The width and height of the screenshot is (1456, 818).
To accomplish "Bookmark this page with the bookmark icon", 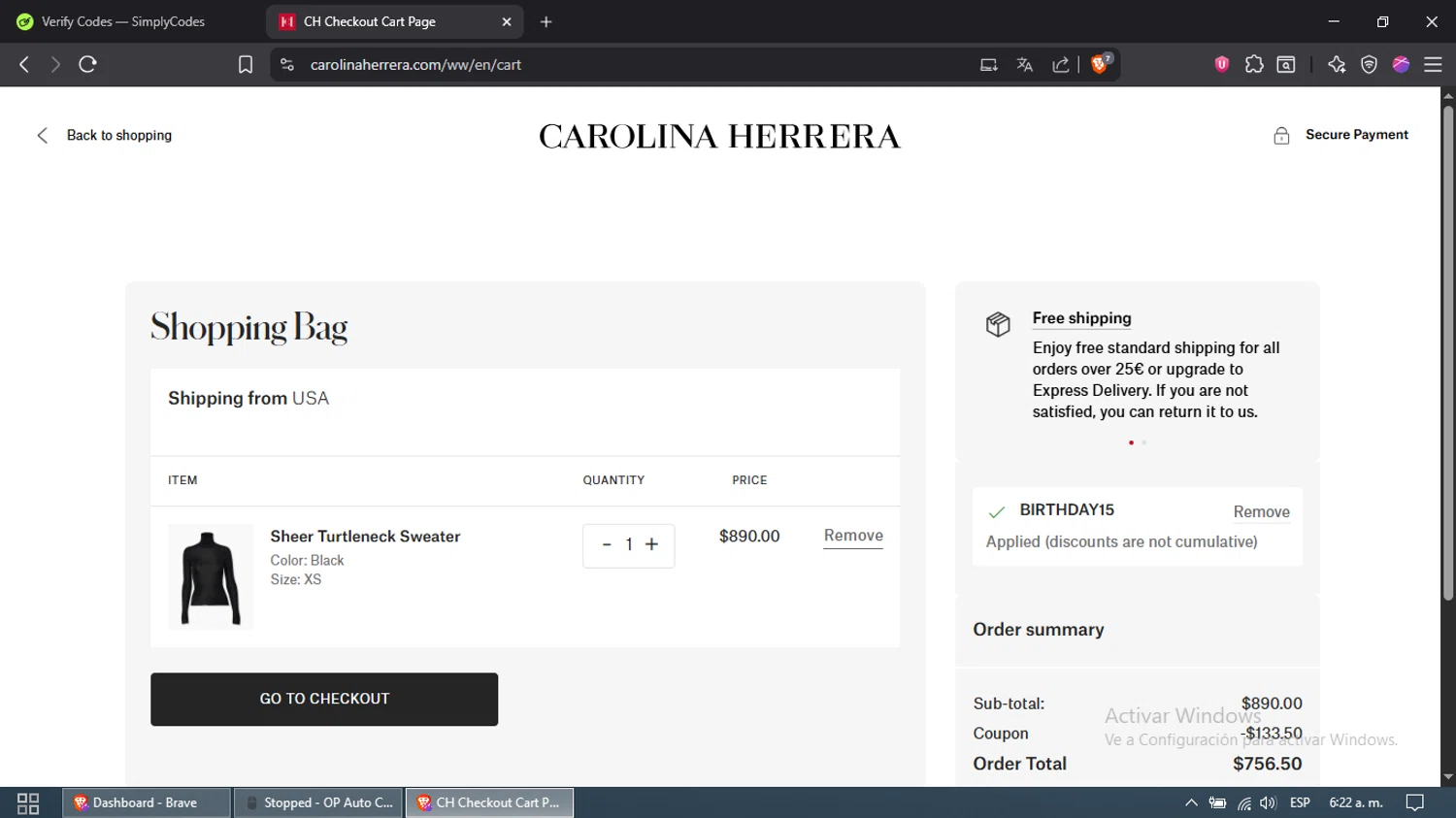I will coord(246,65).
